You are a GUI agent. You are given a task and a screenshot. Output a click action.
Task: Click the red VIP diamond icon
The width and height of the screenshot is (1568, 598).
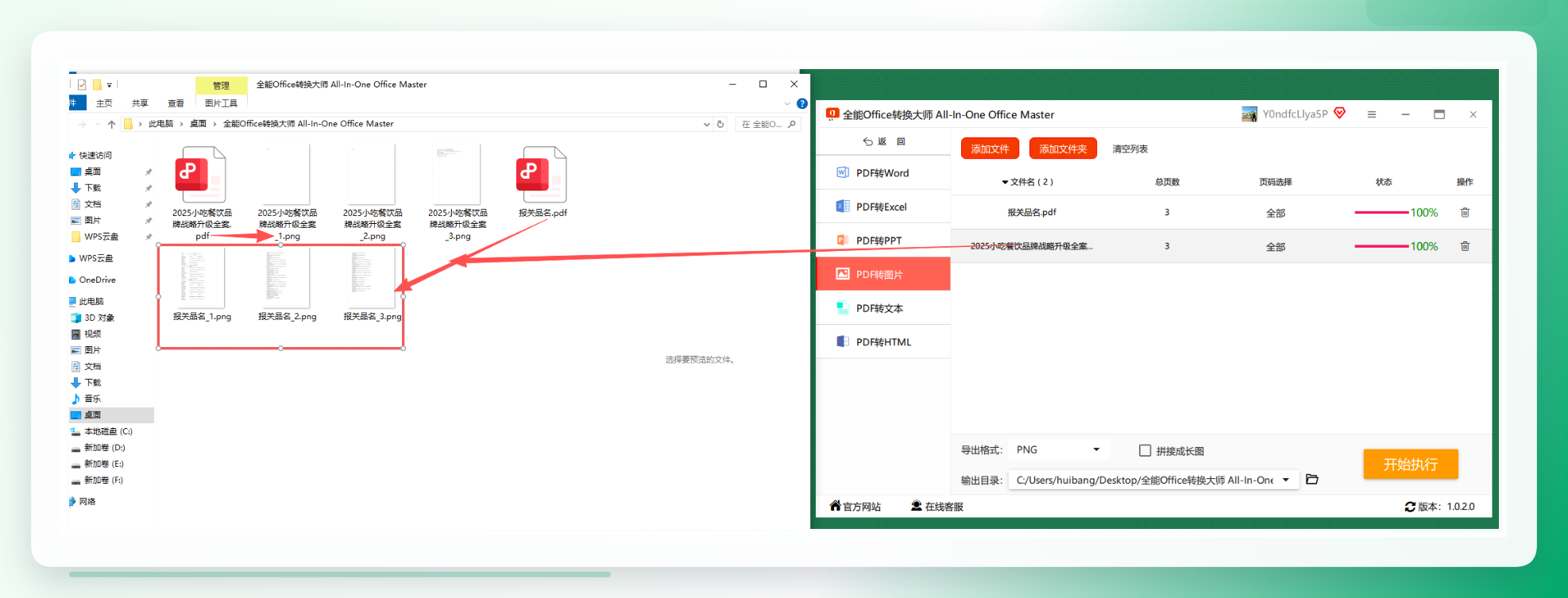(x=1340, y=113)
